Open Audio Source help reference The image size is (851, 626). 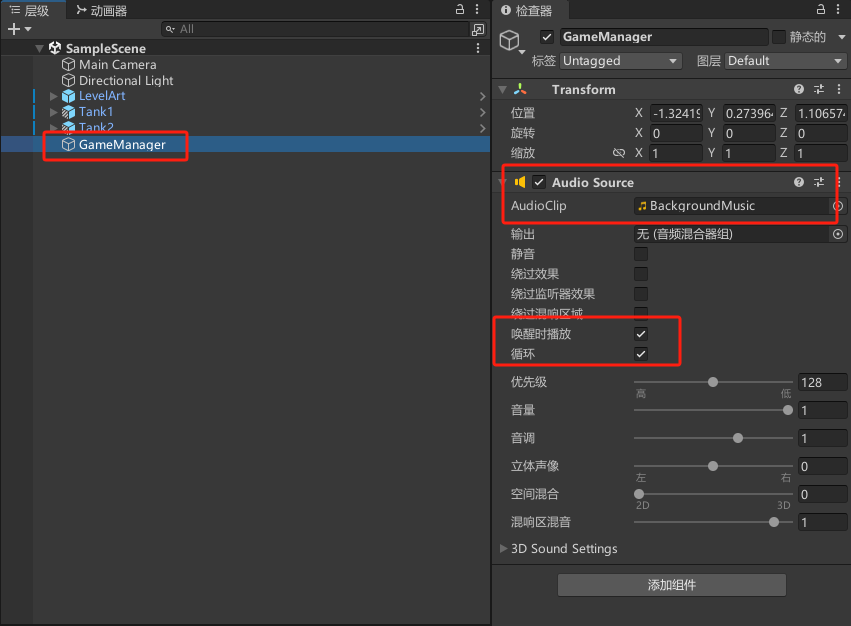[x=799, y=182]
